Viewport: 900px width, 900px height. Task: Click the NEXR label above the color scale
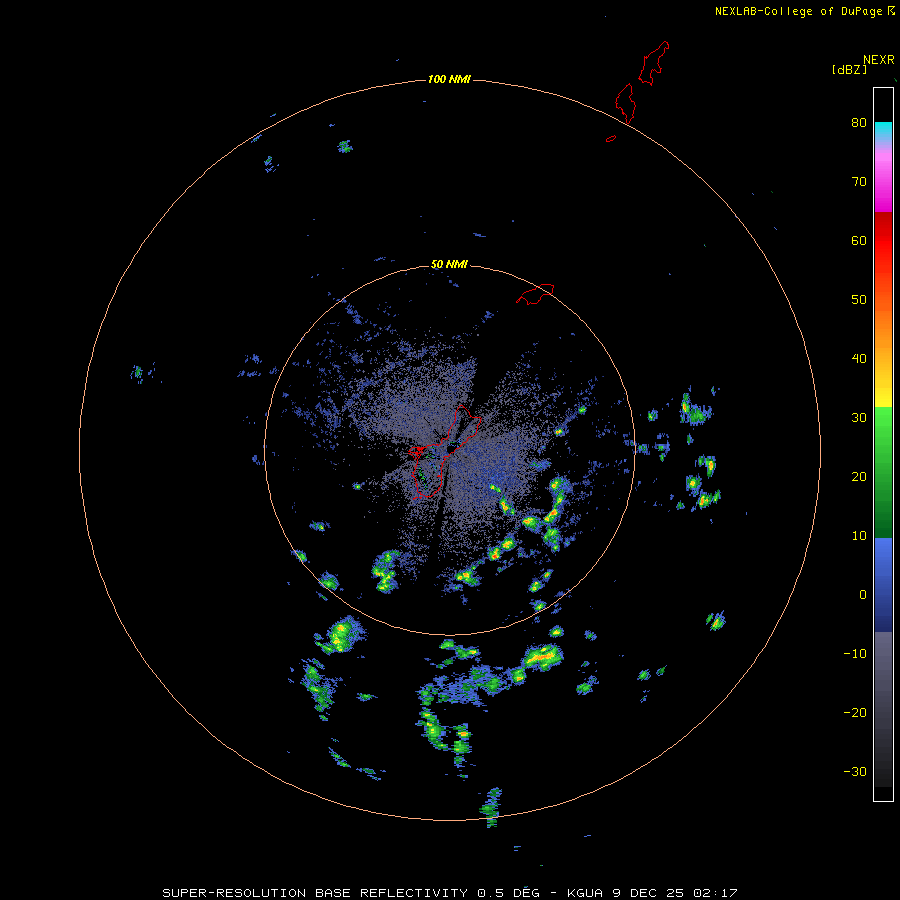[879, 60]
